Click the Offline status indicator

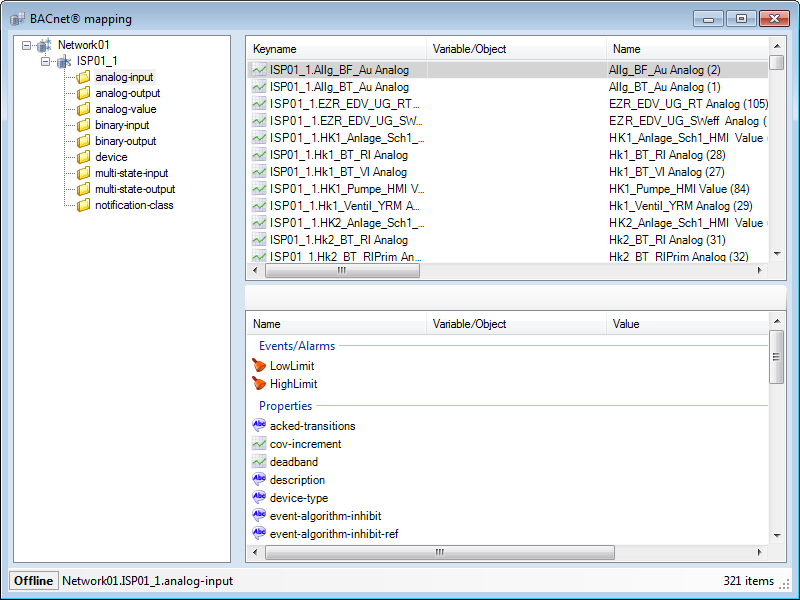point(33,581)
